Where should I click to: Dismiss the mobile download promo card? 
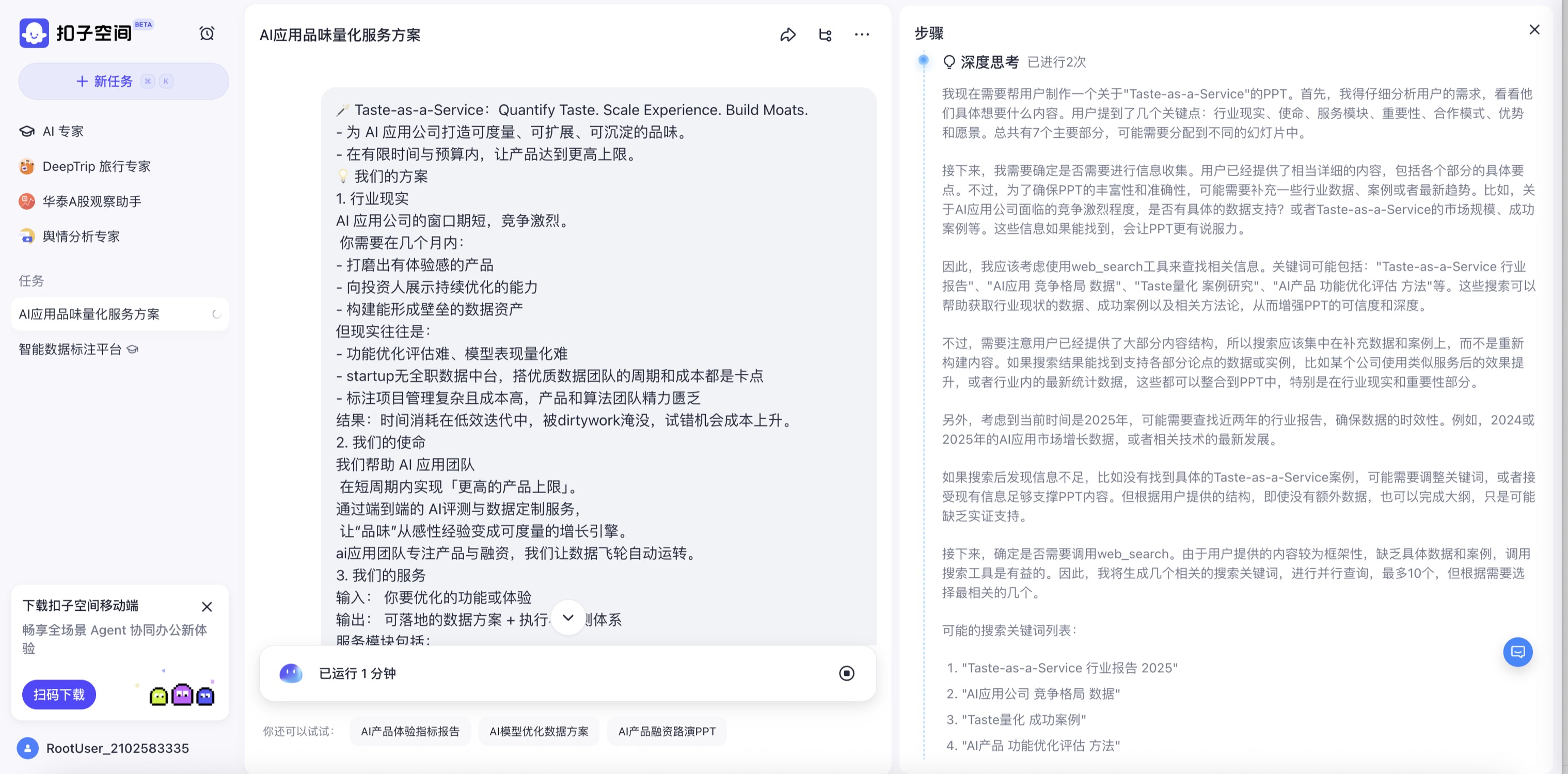[207, 607]
